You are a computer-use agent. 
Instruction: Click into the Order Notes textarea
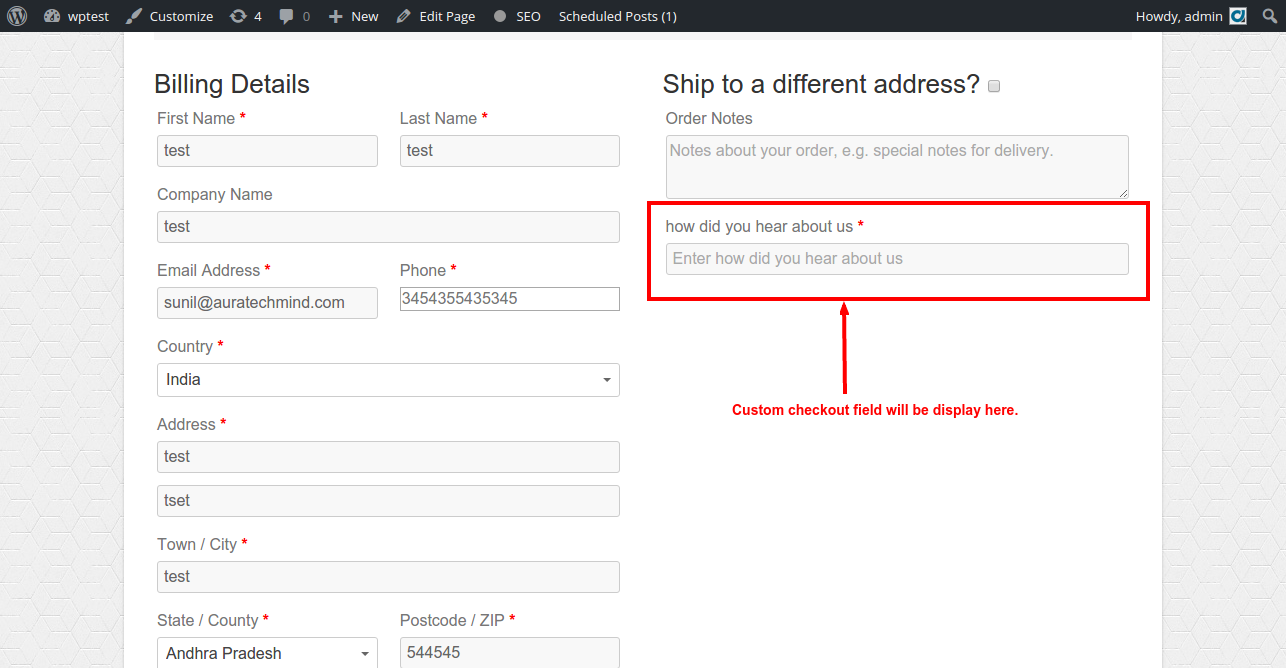pyautogui.click(x=897, y=167)
